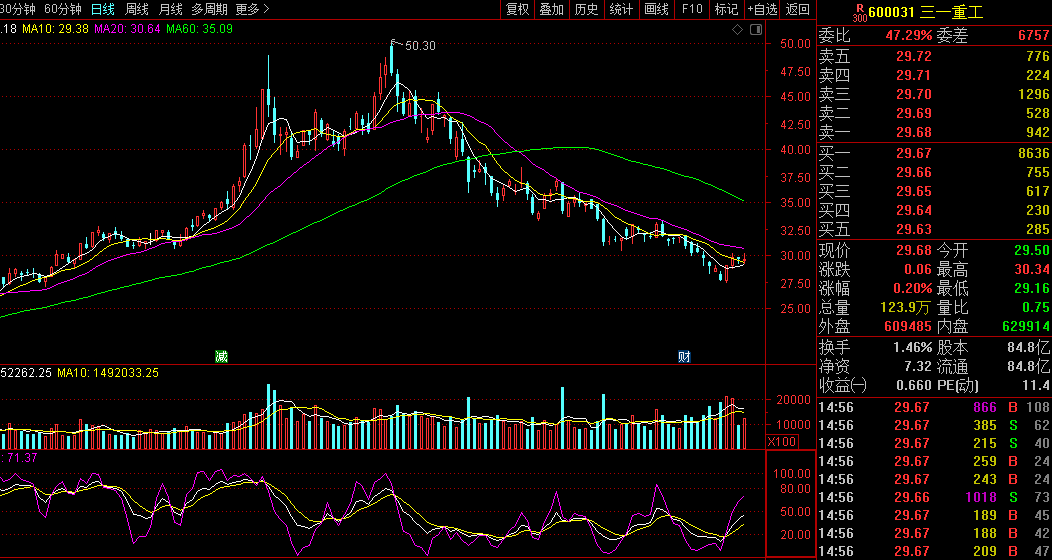The image size is (1052, 560).
Task: Click the diamond icon above the price axis
Action: click(x=737, y=29)
